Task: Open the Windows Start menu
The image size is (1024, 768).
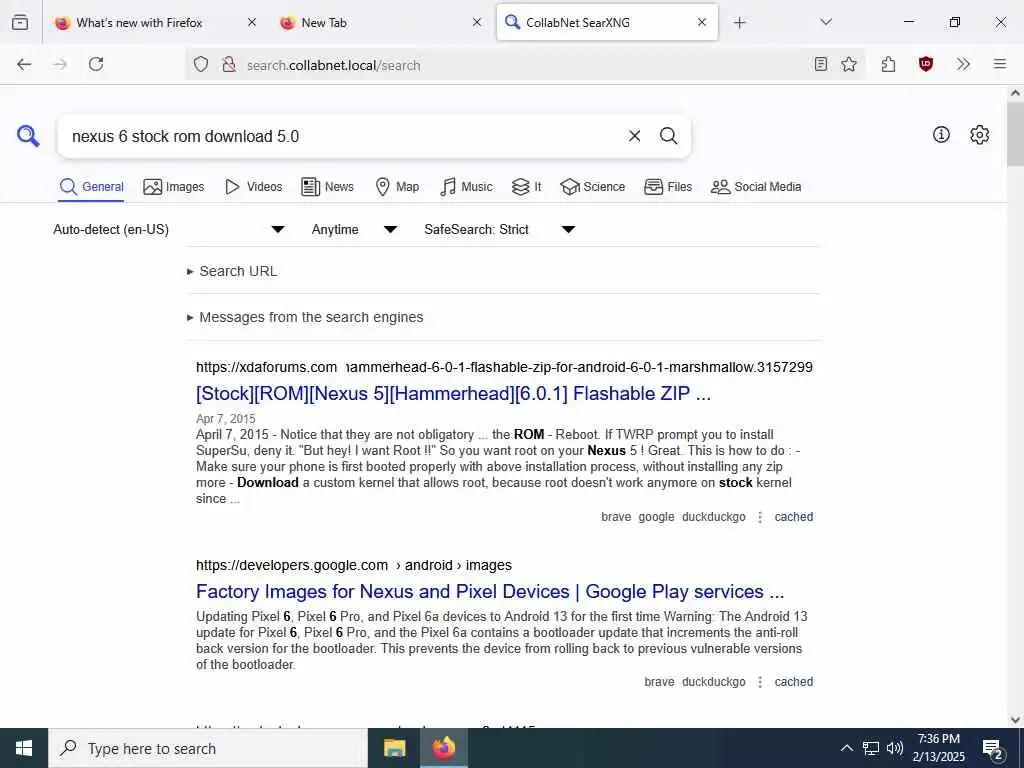Action: (24, 748)
